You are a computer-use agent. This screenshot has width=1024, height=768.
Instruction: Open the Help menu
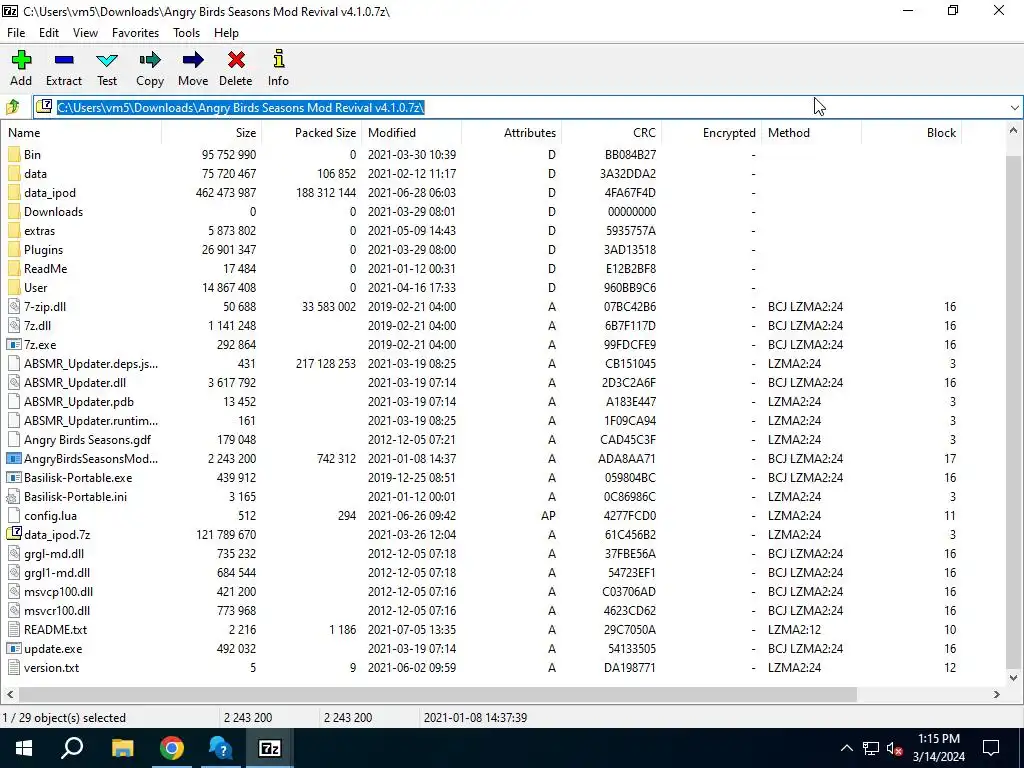(226, 33)
